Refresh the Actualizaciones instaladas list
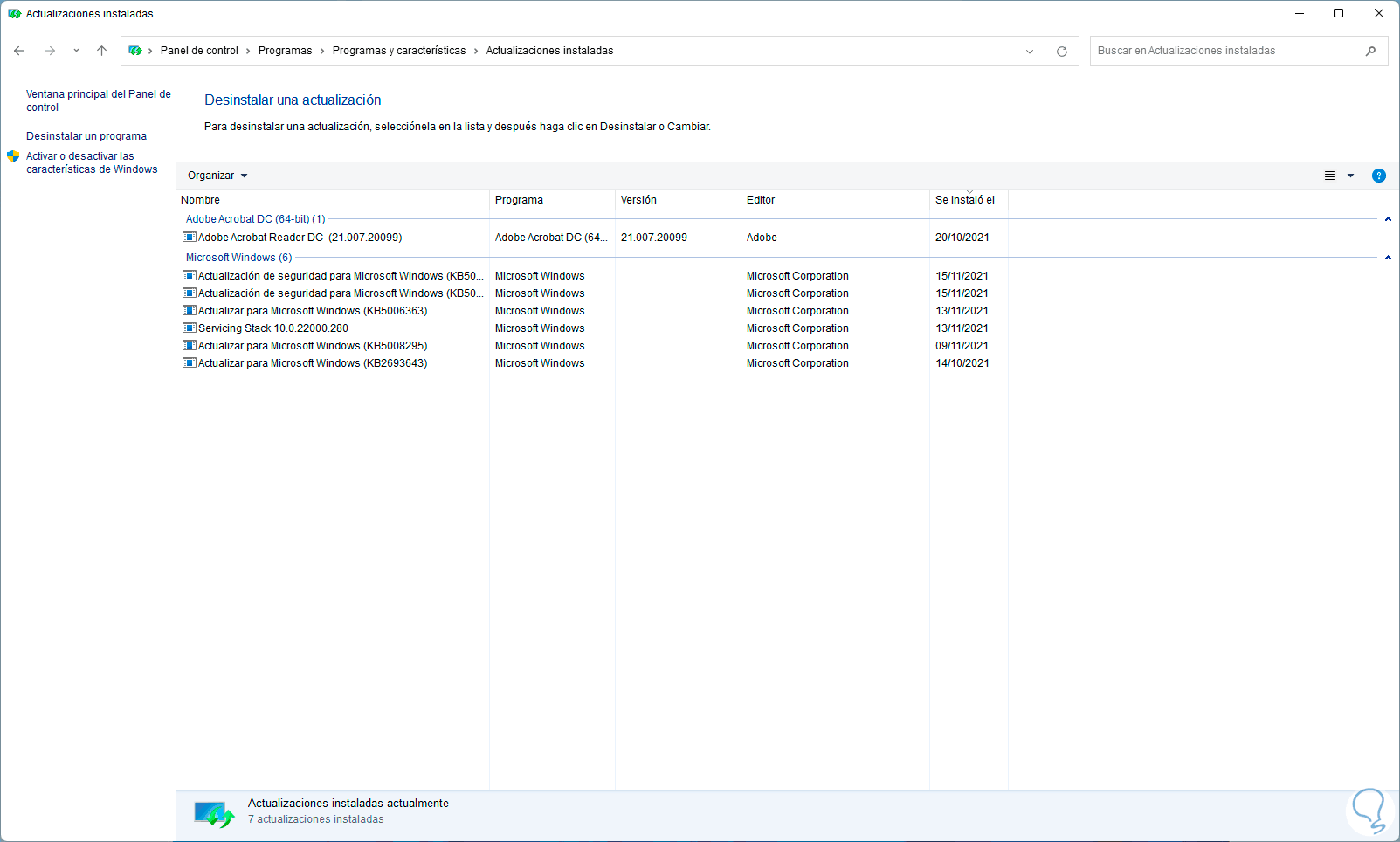Screen dimensions: 1400x842 pos(1062,52)
